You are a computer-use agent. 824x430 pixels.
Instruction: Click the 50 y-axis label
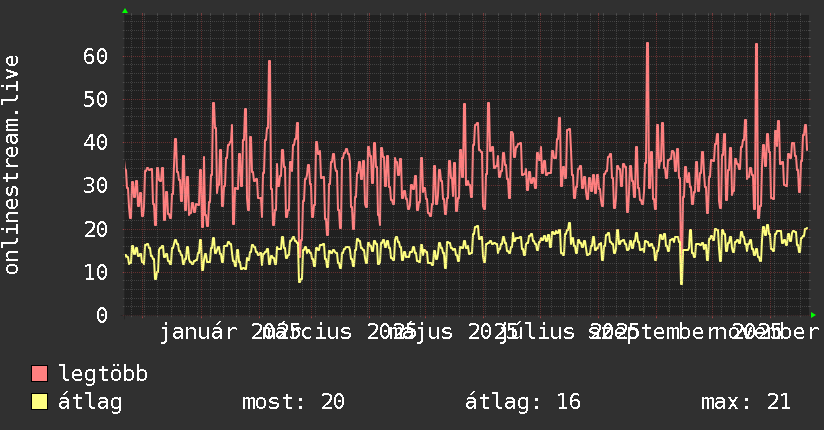click(96, 99)
